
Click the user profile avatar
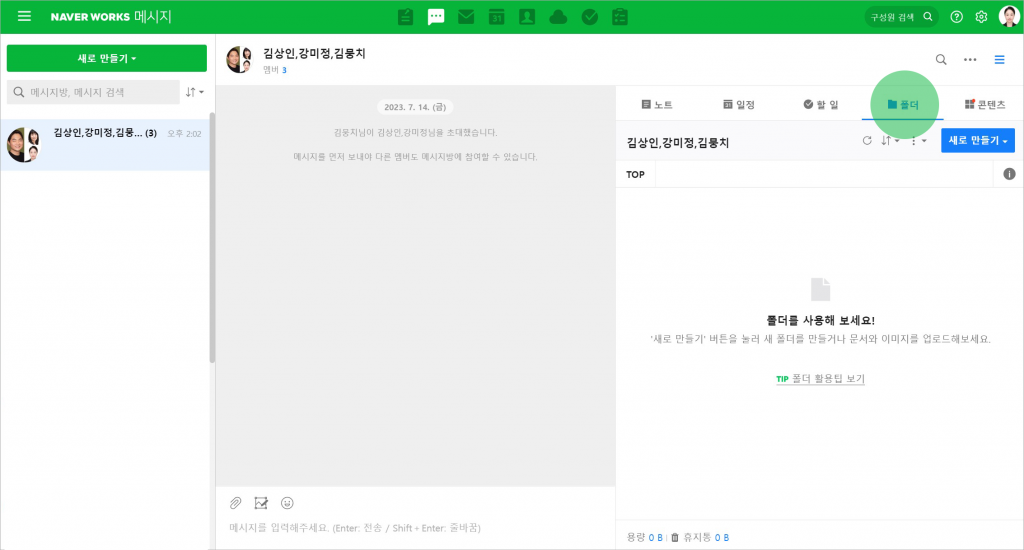click(1009, 16)
